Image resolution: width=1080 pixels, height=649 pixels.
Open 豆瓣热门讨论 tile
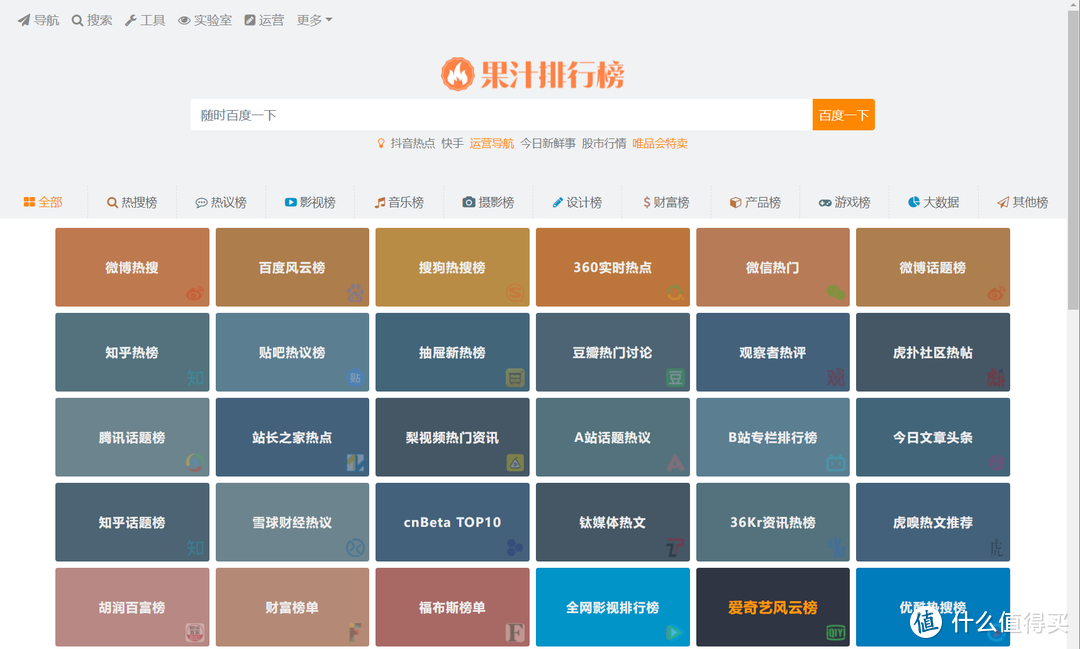[612, 352]
